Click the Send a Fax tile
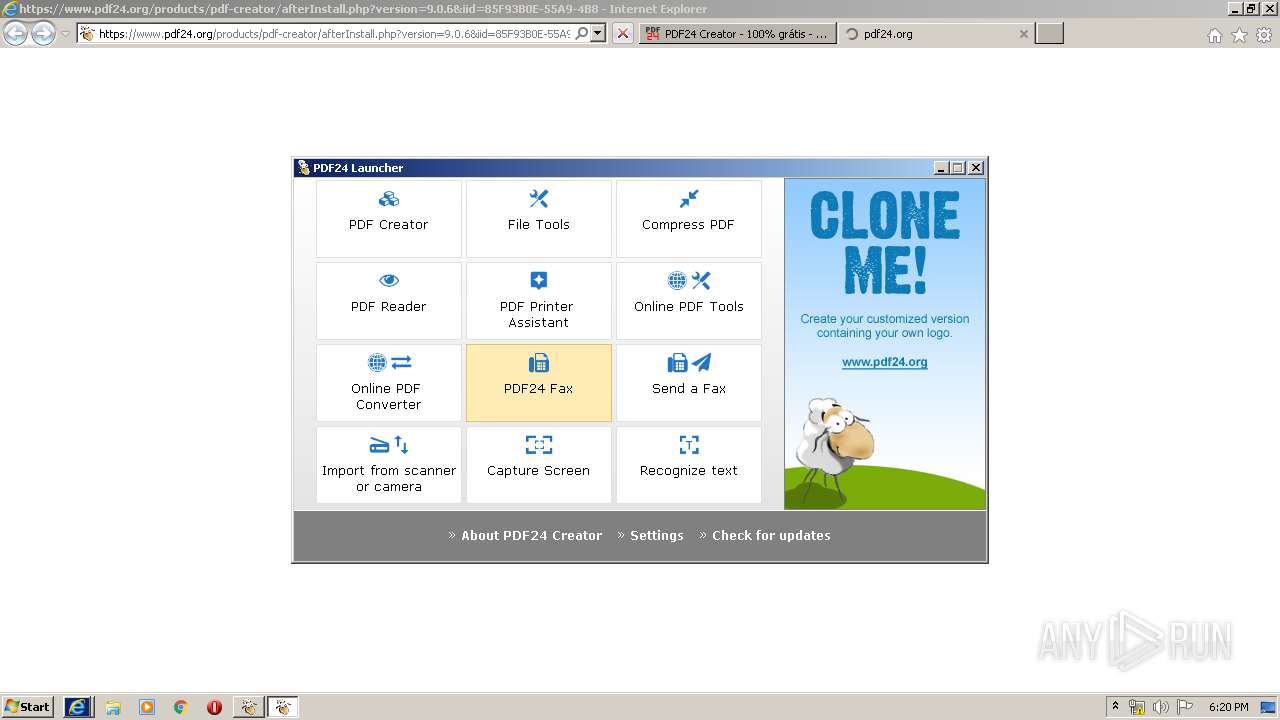The width and height of the screenshot is (1280, 720). (x=689, y=382)
